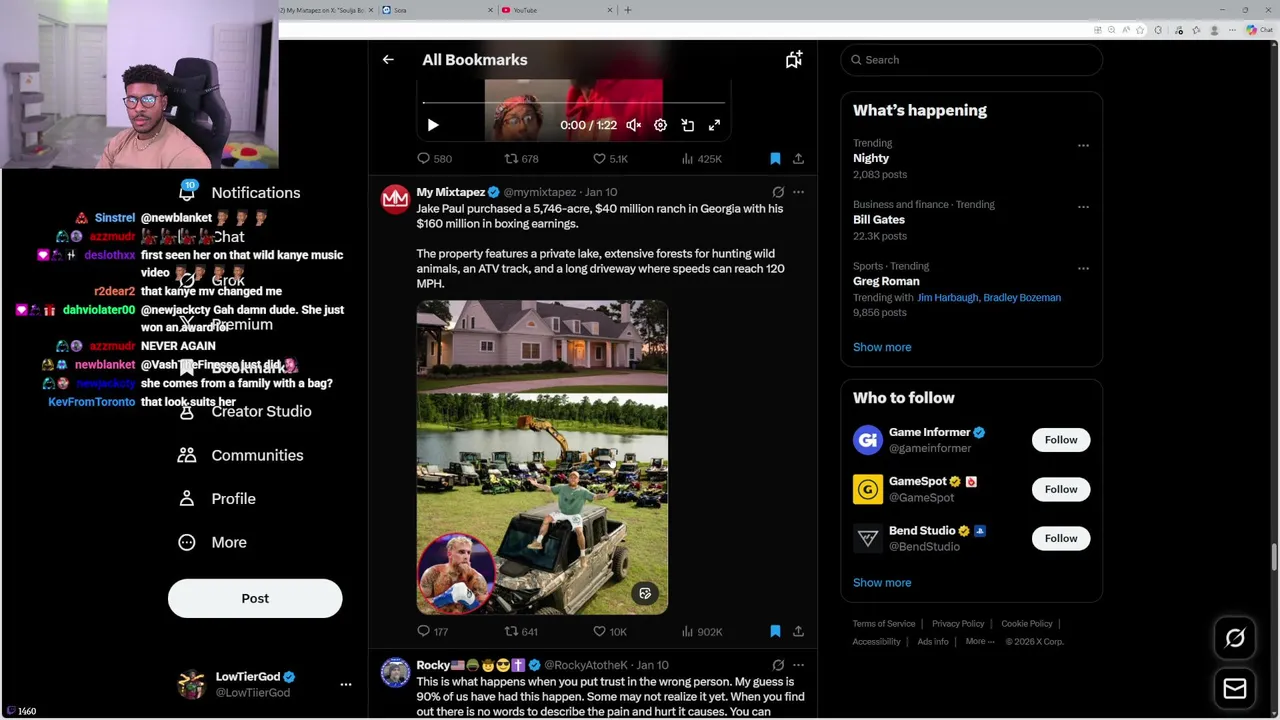The width and height of the screenshot is (1280, 720).
Task: Repost the post with 641 reposts
Action: click(x=521, y=632)
